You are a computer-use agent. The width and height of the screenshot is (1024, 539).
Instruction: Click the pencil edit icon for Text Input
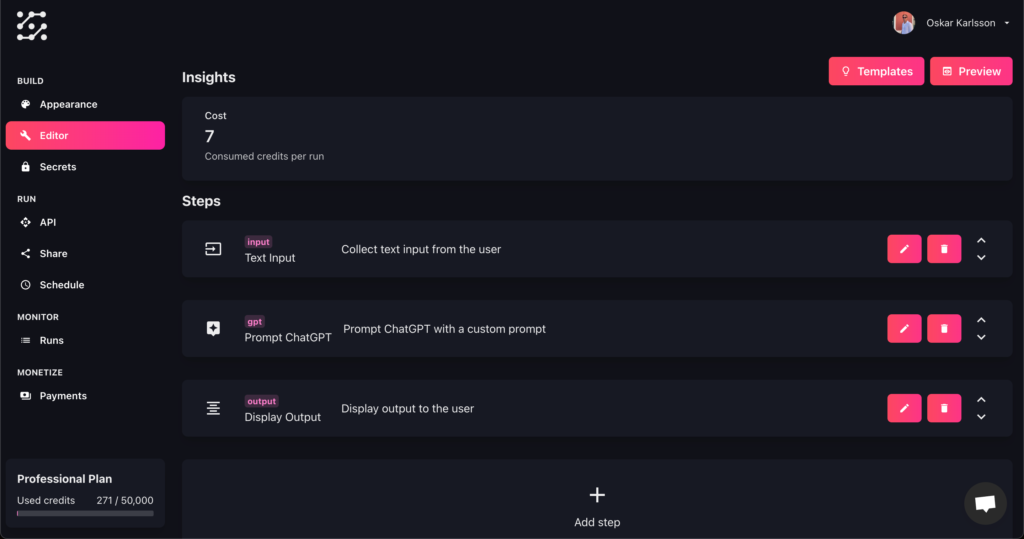click(x=904, y=249)
